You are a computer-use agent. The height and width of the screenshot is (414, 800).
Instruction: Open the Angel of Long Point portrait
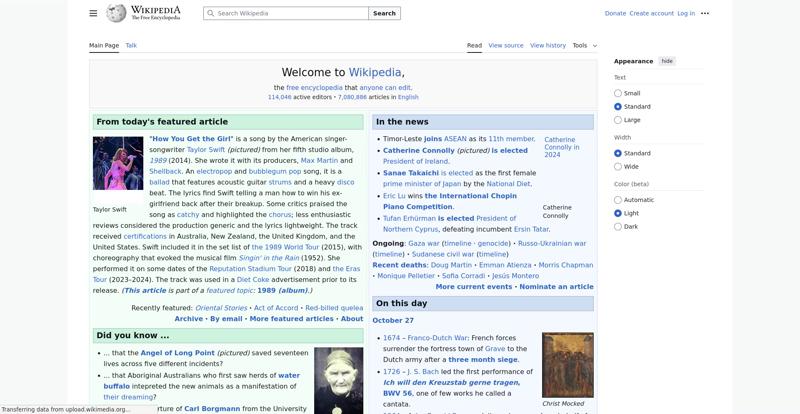pyautogui.click(x=338, y=380)
